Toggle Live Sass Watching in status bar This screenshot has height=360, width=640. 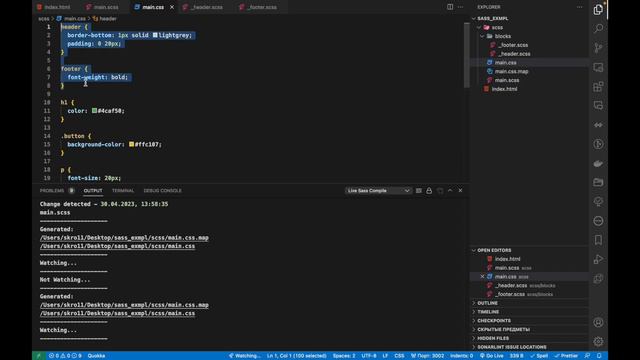(x=244, y=356)
